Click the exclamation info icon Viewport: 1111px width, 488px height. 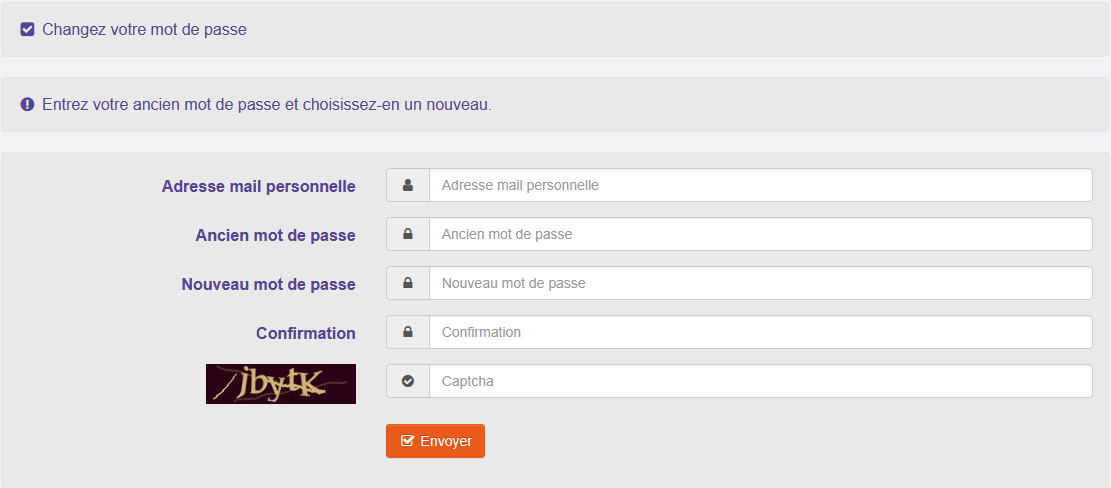click(x=28, y=104)
